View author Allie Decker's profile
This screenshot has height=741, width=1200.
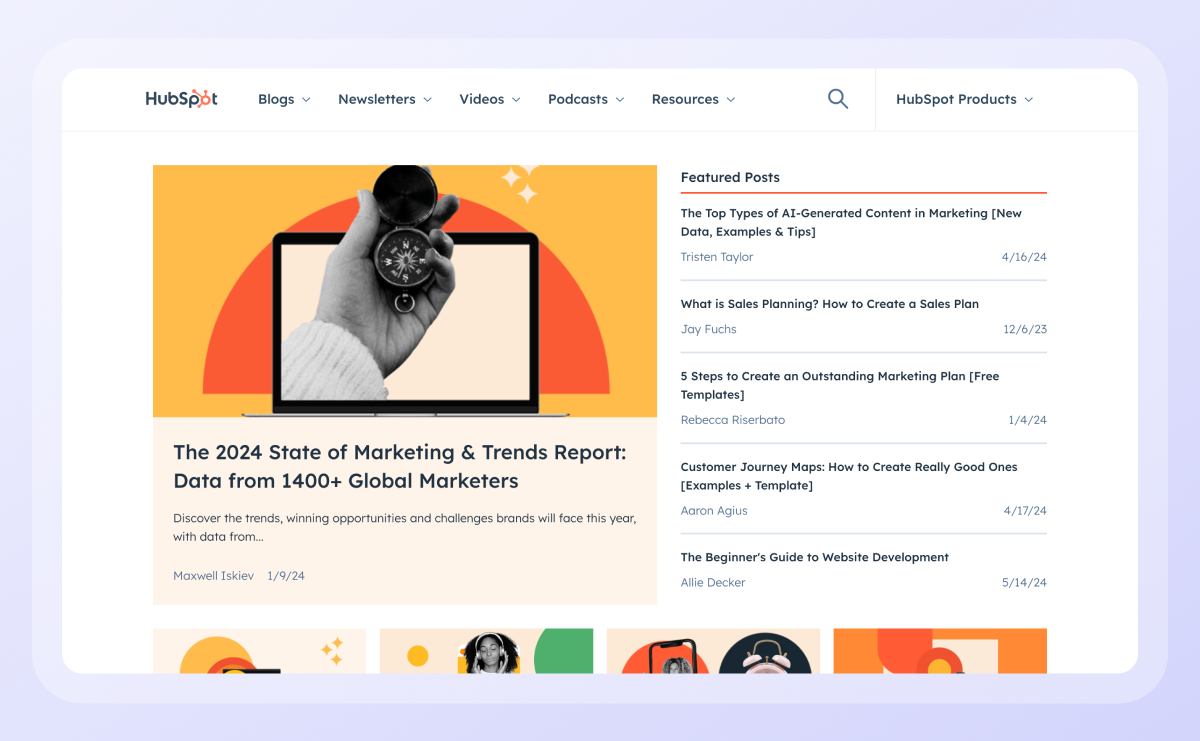point(713,583)
